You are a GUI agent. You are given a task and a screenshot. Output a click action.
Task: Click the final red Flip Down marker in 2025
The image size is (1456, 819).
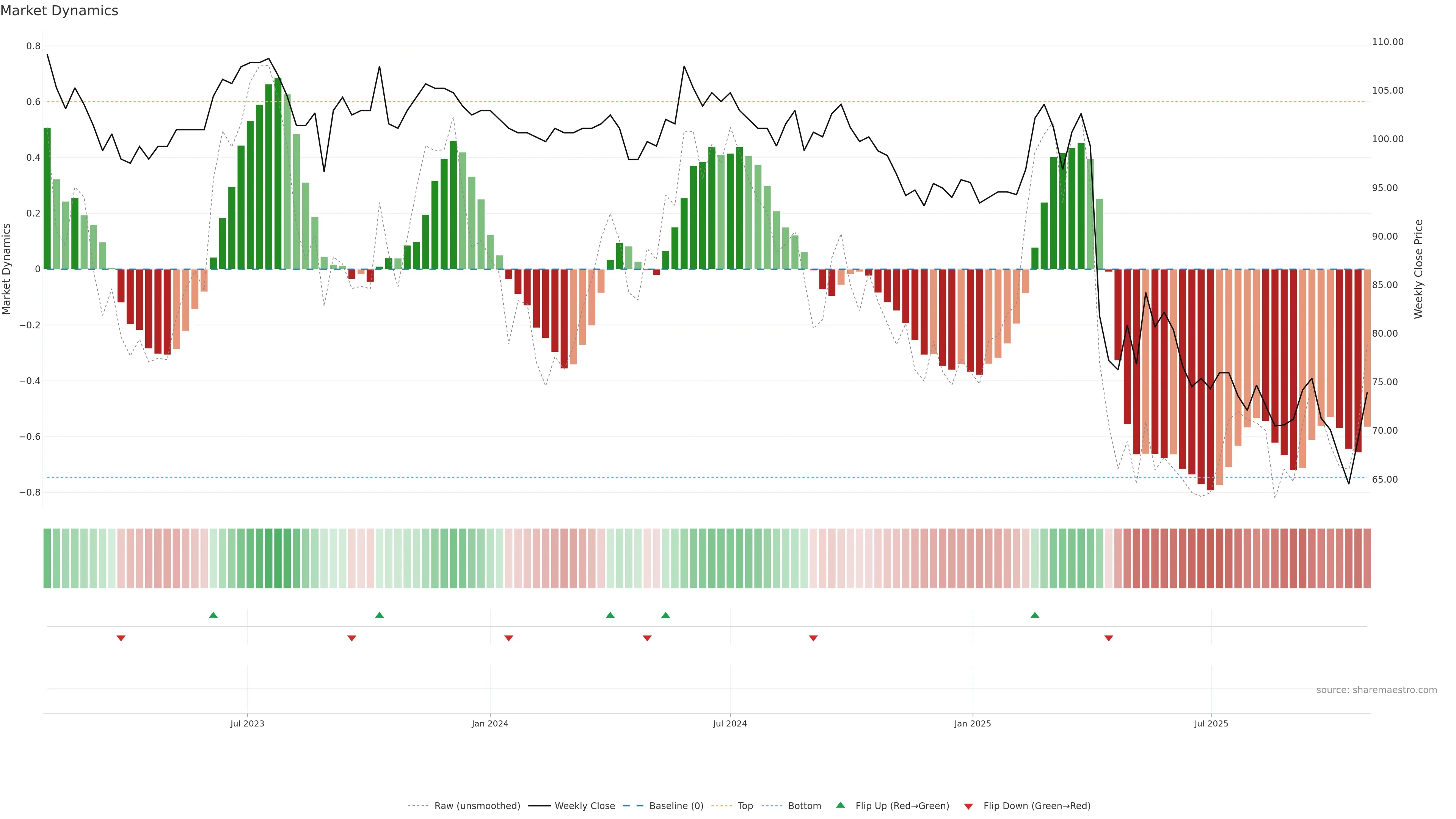point(1108,638)
